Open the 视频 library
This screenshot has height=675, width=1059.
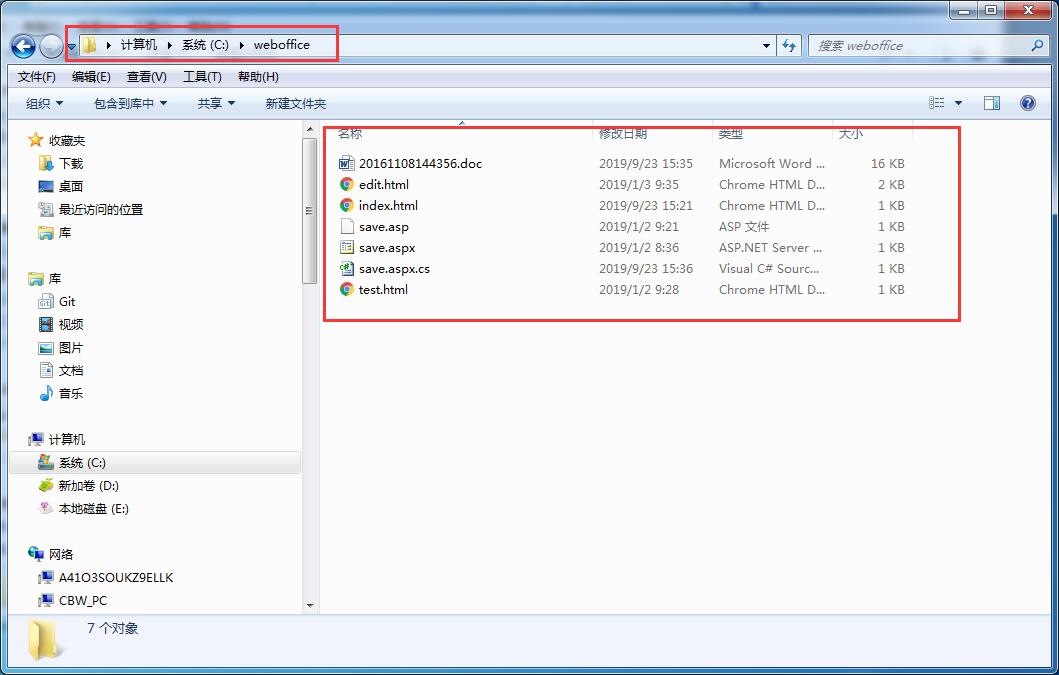click(x=71, y=324)
